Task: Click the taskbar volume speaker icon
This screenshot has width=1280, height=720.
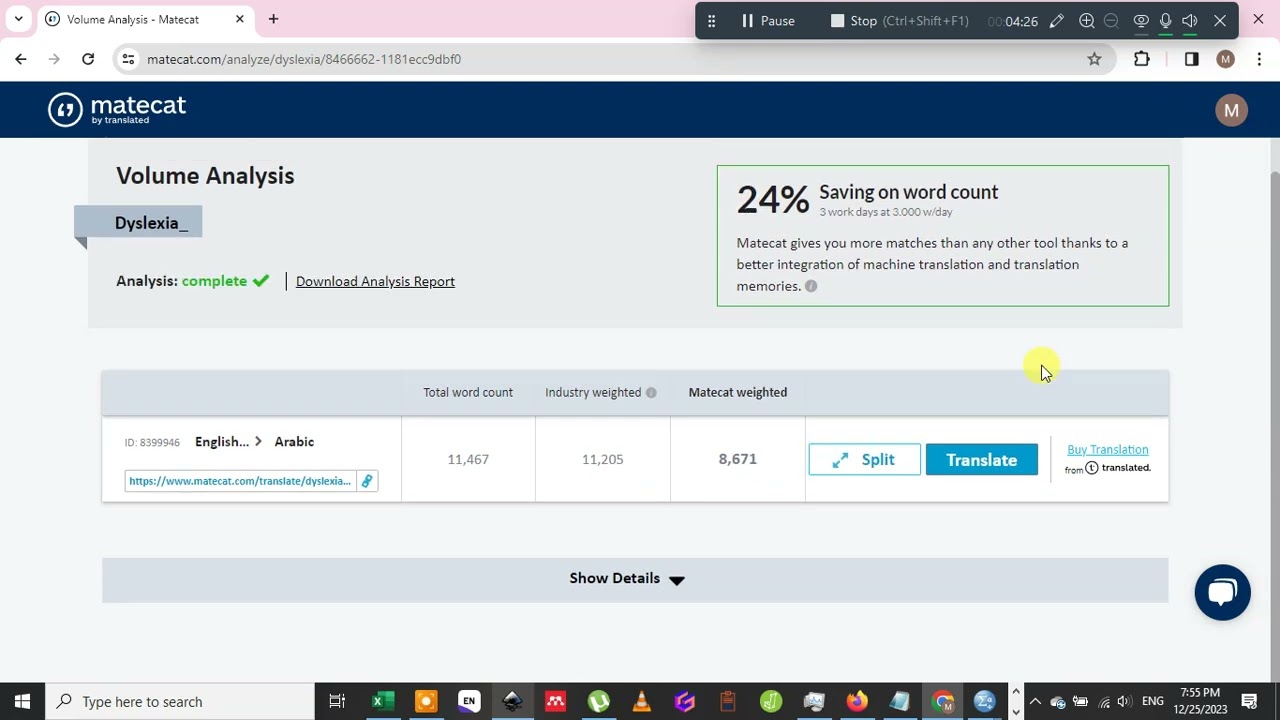Action: click(x=1124, y=701)
